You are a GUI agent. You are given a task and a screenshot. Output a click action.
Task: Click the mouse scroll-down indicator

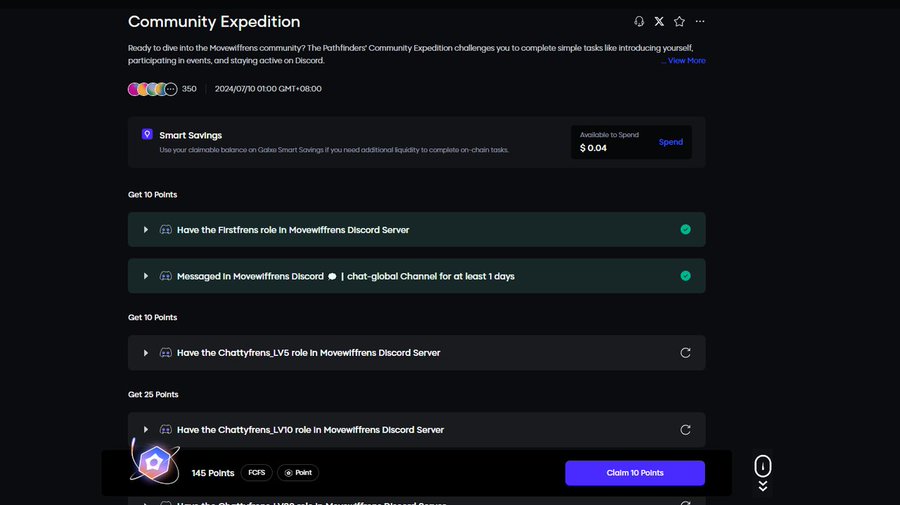point(763,473)
